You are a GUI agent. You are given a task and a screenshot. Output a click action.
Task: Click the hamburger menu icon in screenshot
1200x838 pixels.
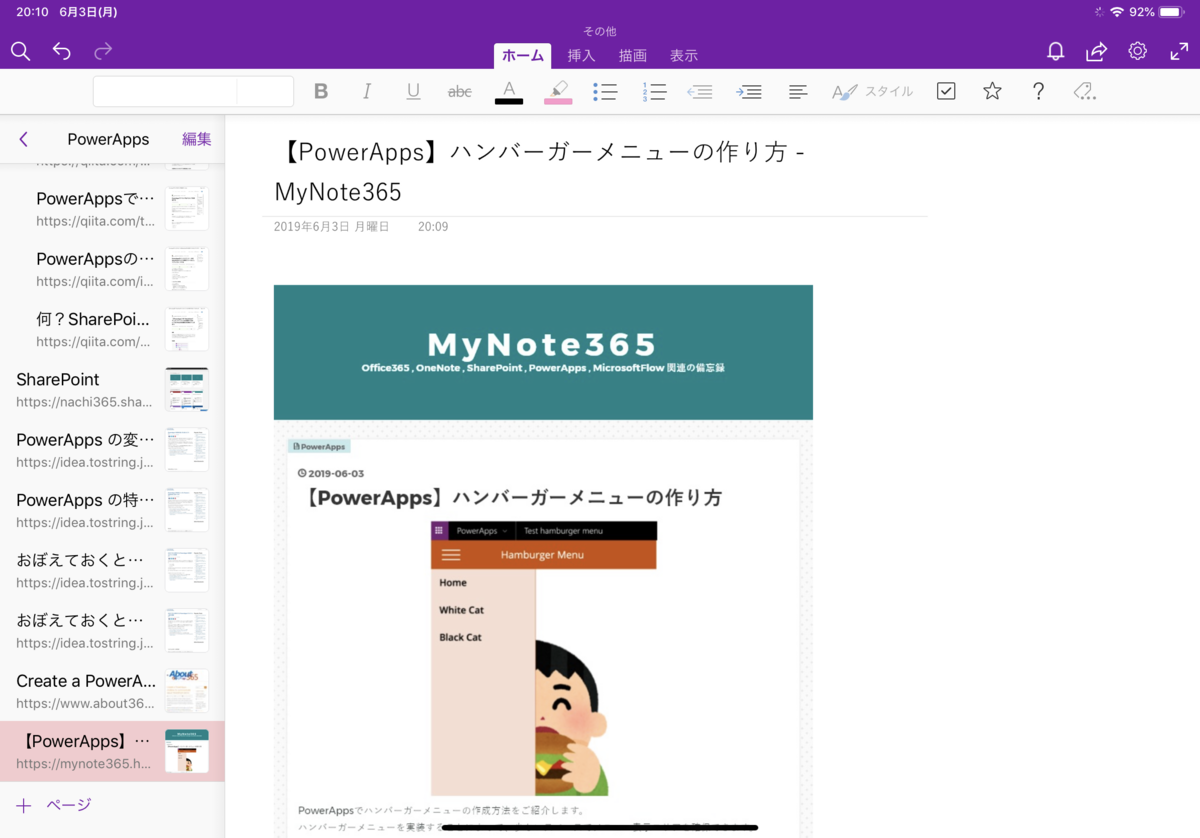tap(451, 555)
